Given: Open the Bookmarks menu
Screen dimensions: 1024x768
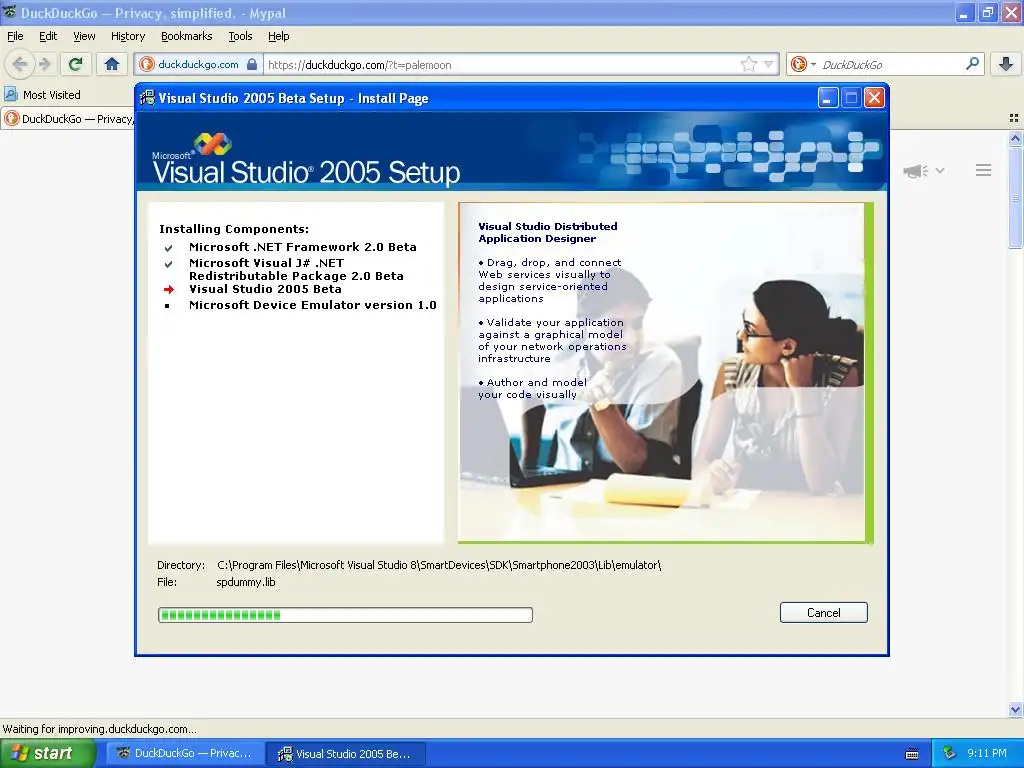Looking at the screenshot, I should [x=186, y=36].
